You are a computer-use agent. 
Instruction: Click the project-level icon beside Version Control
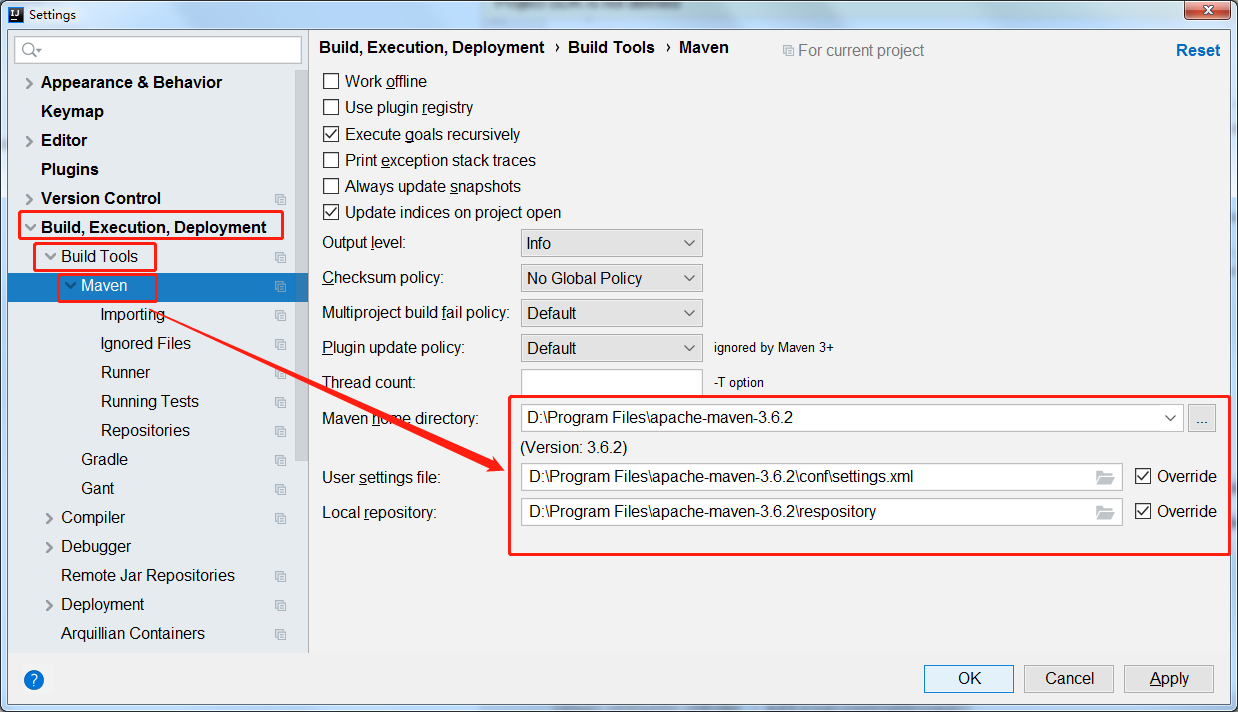pos(280,199)
